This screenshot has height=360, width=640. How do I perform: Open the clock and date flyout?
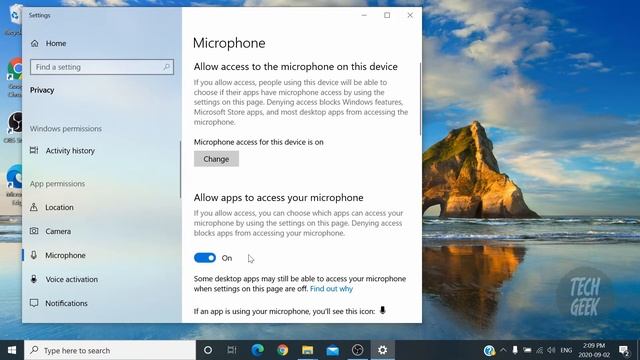coord(594,350)
